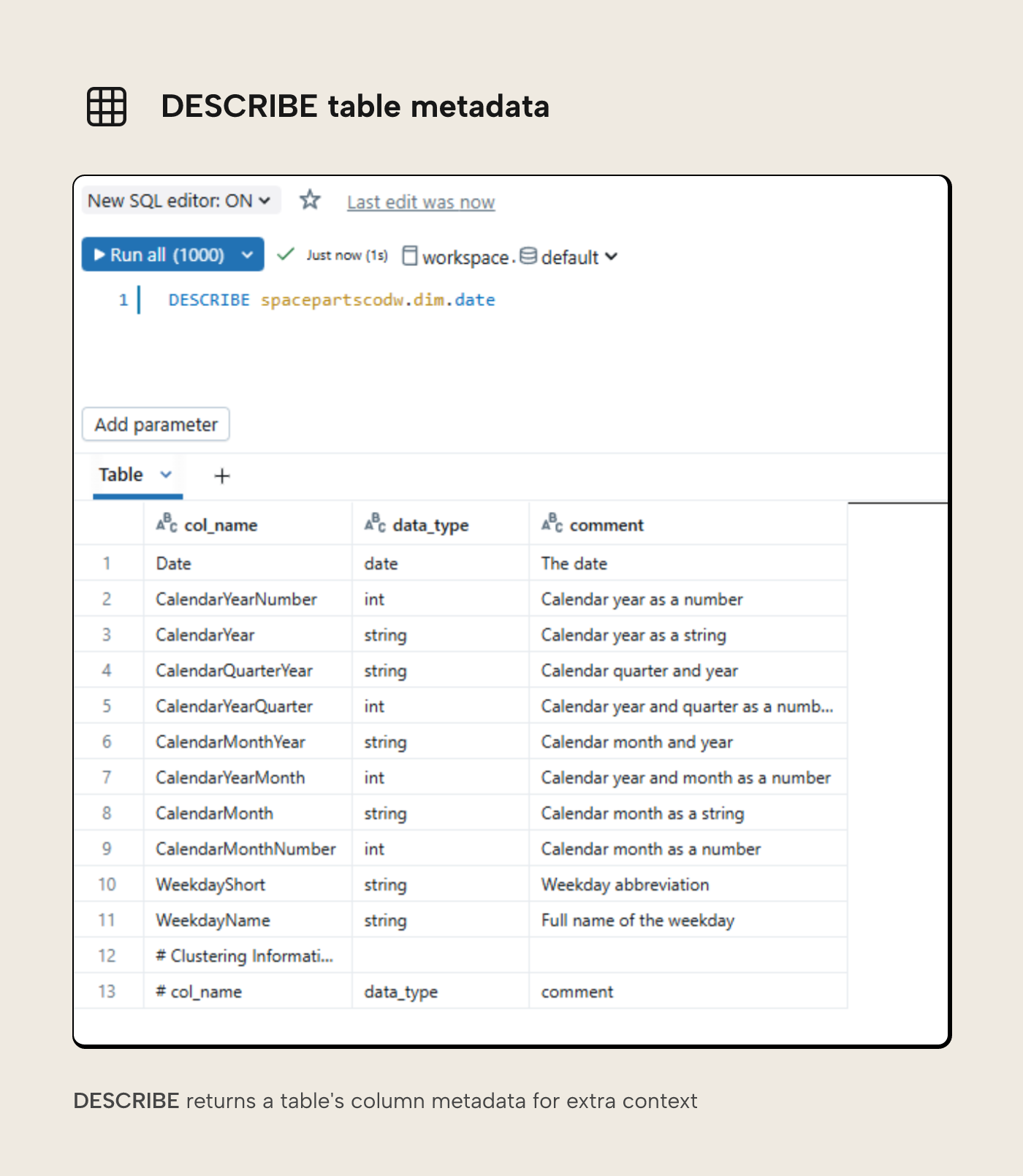Image resolution: width=1023 pixels, height=1176 pixels.
Task: Open the Table tab chevron menu
Action: click(166, 475)
